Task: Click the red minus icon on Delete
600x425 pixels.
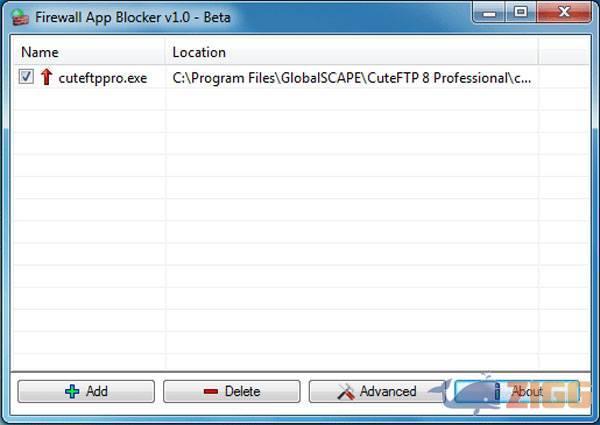Action: [x=211, y=391]
